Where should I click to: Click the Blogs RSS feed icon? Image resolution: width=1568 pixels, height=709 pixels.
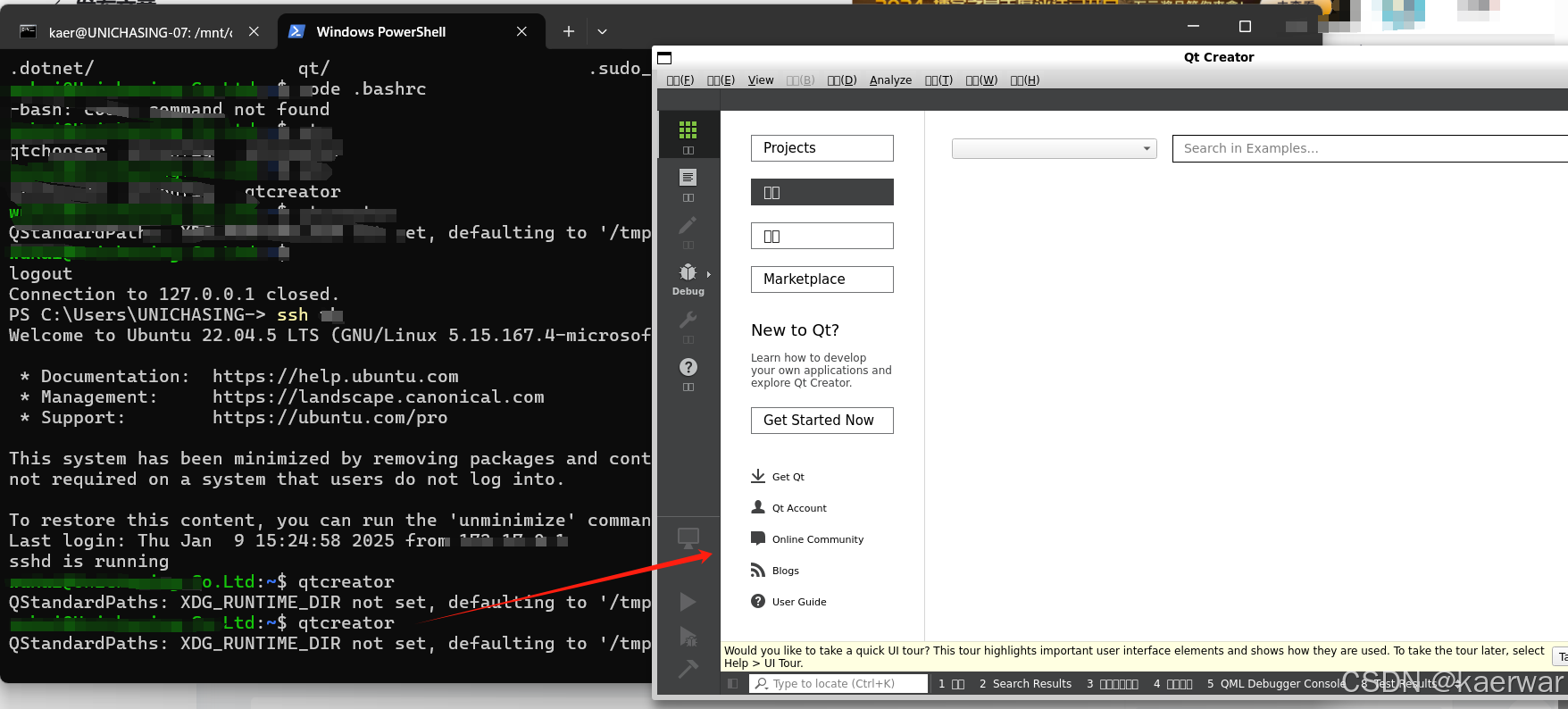pyautogui.click(x=758, y=570)
